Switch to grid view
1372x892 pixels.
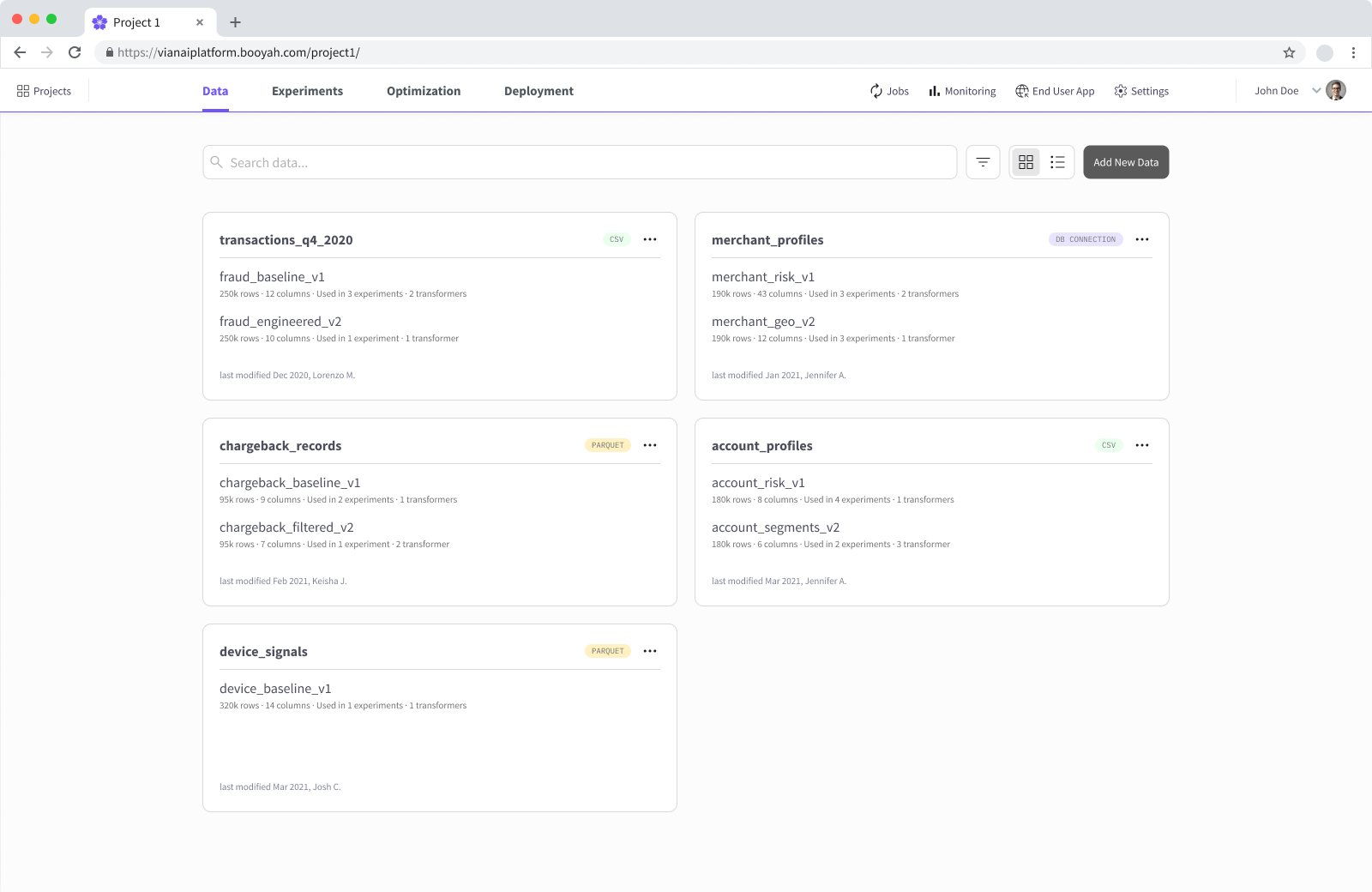click(x=1026, y=162)
